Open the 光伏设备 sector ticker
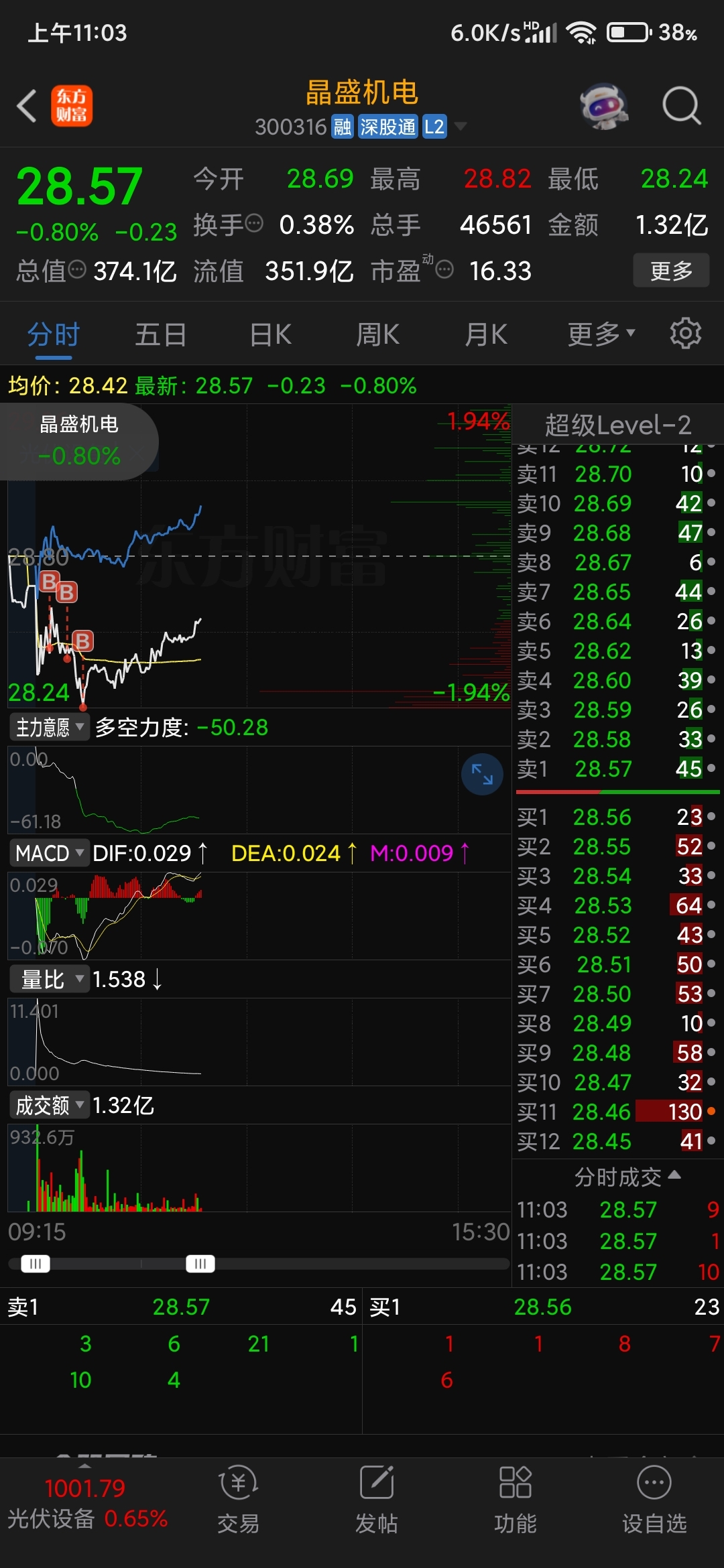724x1568 pixels. [x=87, y=1503]
